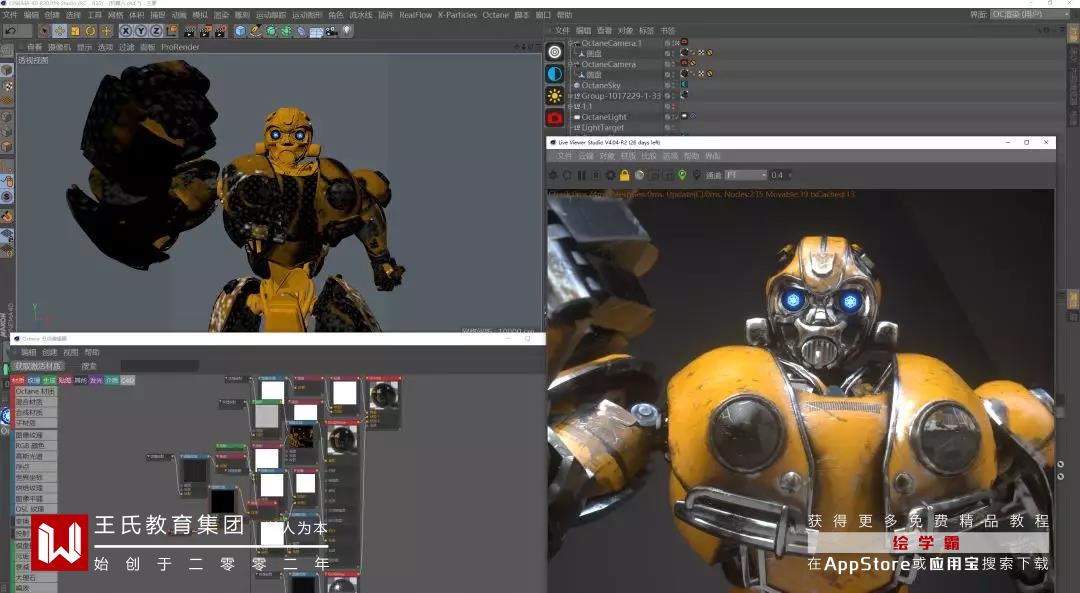Screen dimensions: 1080x593
Task: Select the Move tool in the top toolbar
Action: pos(60,31)
